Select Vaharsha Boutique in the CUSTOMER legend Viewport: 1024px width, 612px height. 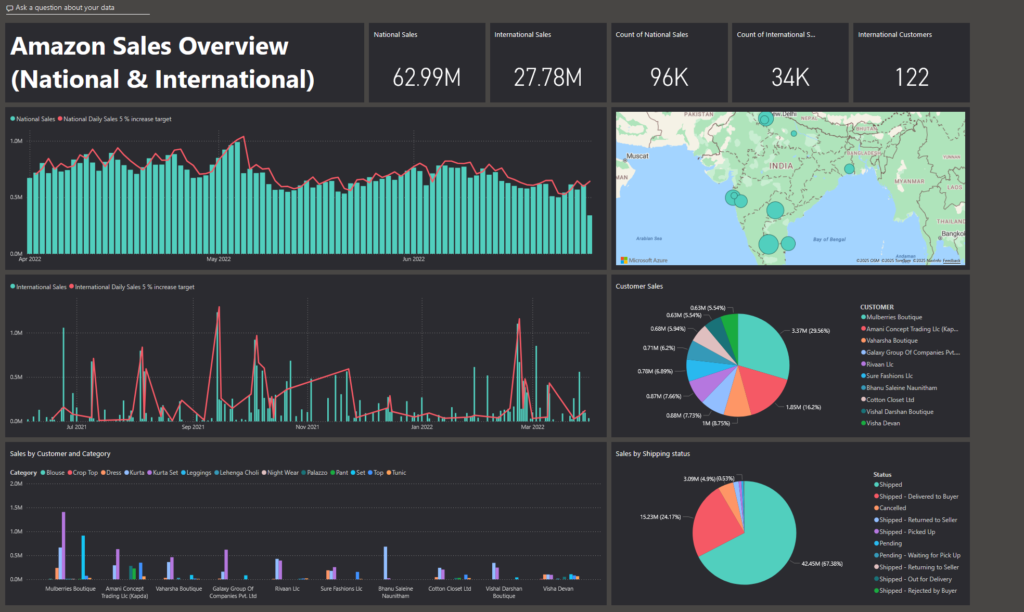tap(891, 341)
